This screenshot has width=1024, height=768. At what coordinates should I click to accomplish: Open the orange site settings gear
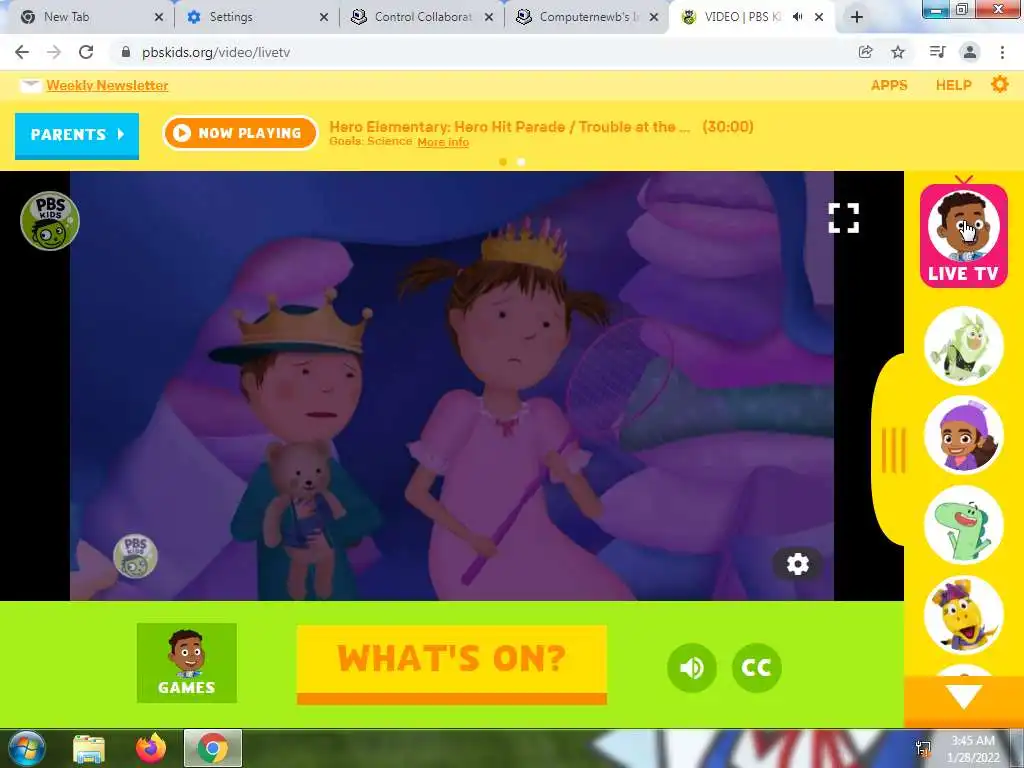tap(1000, 84)
